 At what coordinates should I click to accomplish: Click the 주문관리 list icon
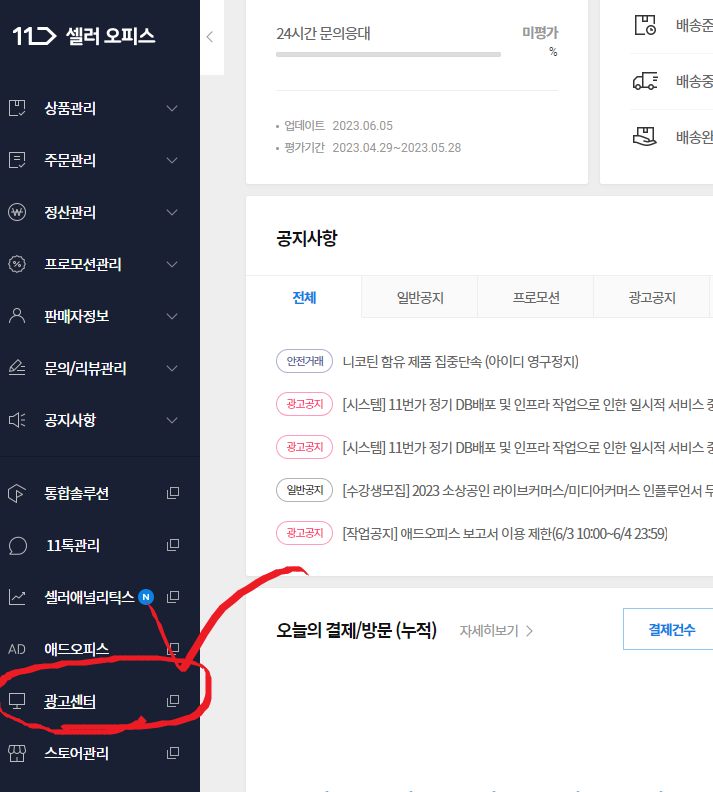click(x=17, y=160)
